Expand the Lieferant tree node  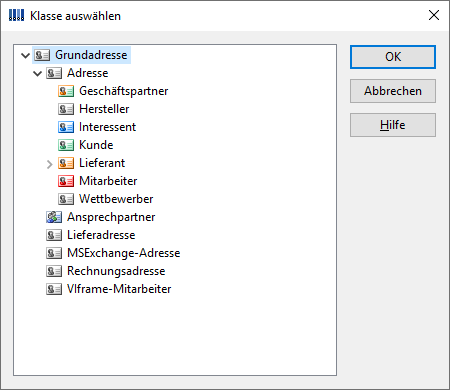tap(49, 164)
